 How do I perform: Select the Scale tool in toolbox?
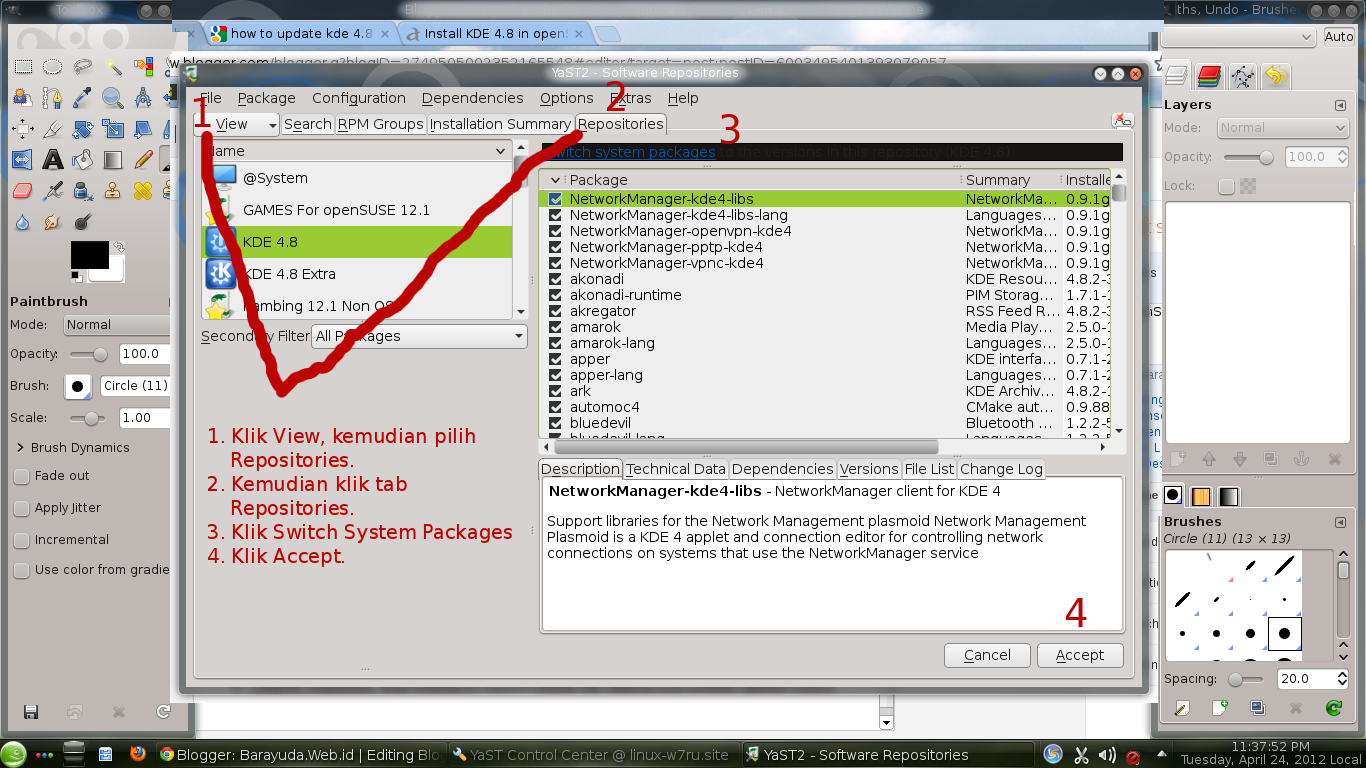(x=113, y=129)
